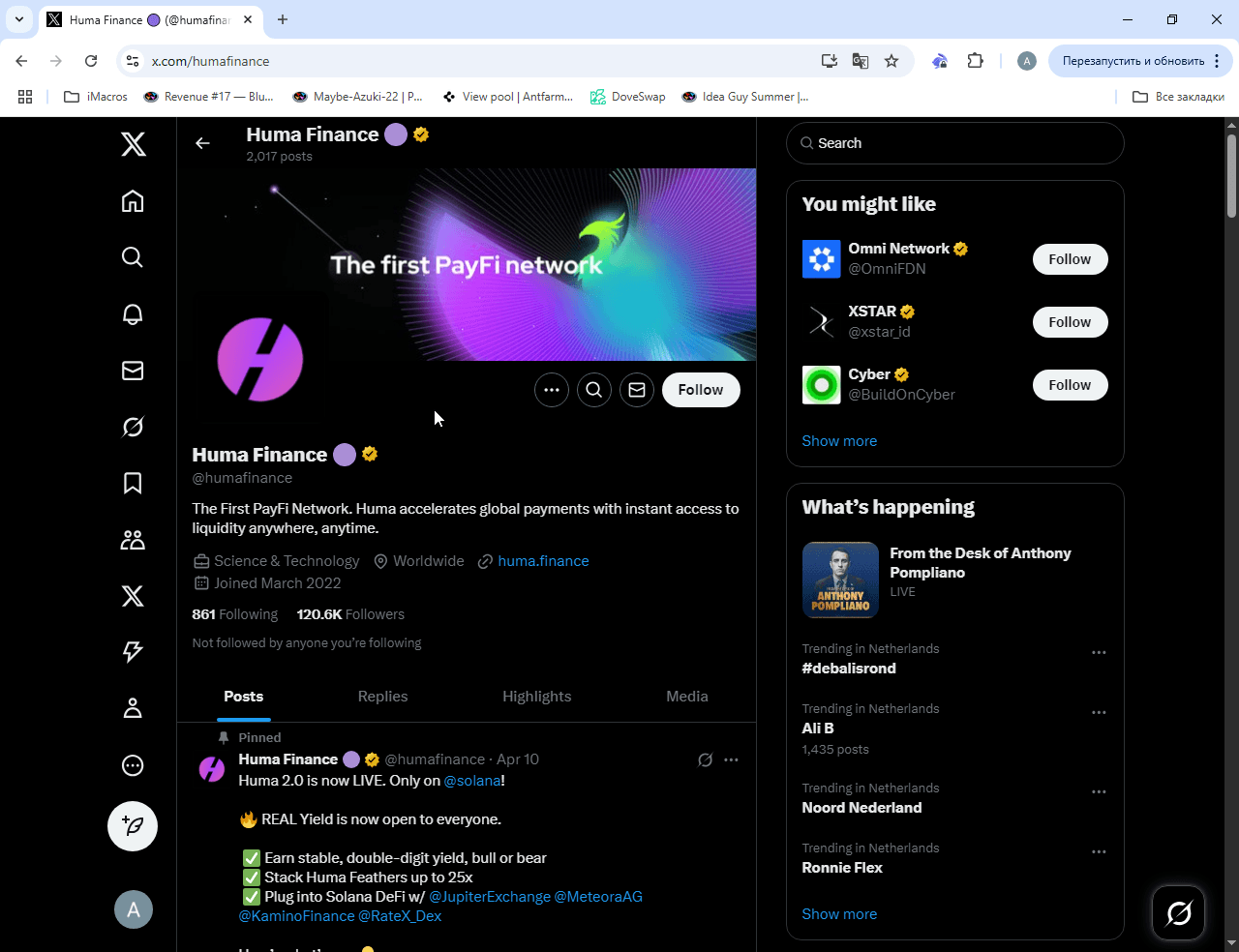Open Grok icon in left sidebar

[x=133, y=427]
